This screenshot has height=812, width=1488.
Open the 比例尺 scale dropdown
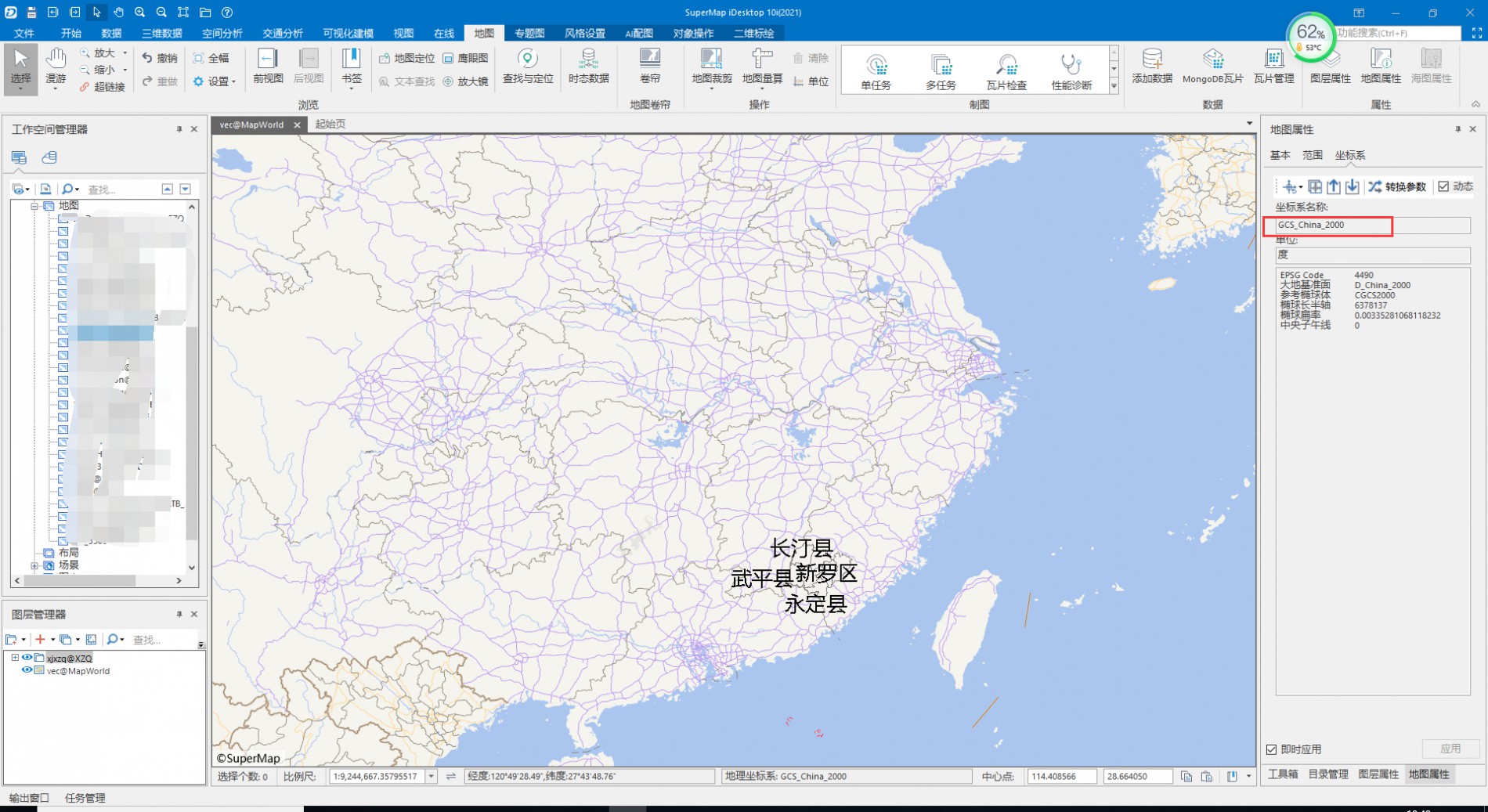[431, 776]
